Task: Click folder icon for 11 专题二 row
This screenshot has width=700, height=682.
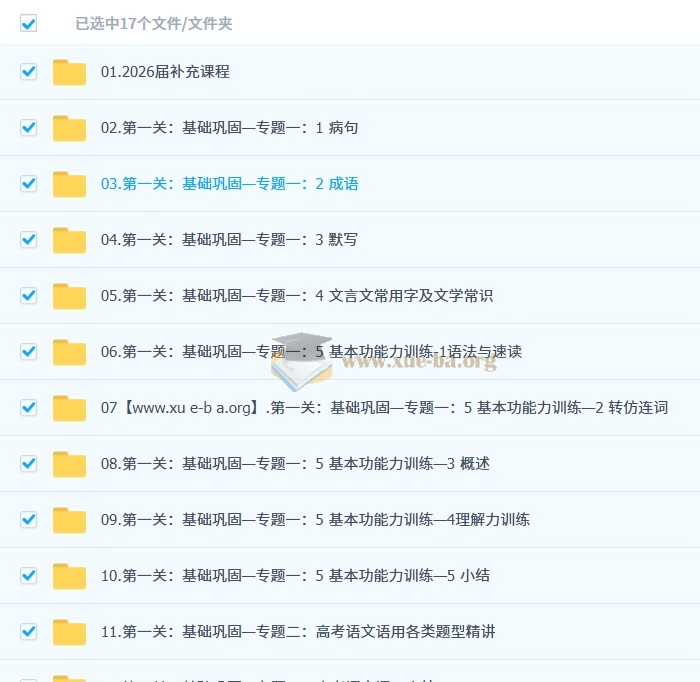Action: [69, 632]
